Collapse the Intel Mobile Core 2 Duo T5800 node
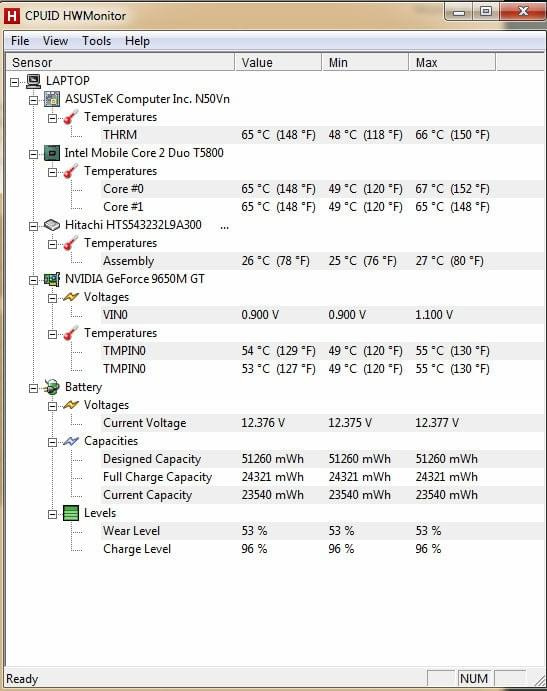547x691 pixels. pos(33,154)
